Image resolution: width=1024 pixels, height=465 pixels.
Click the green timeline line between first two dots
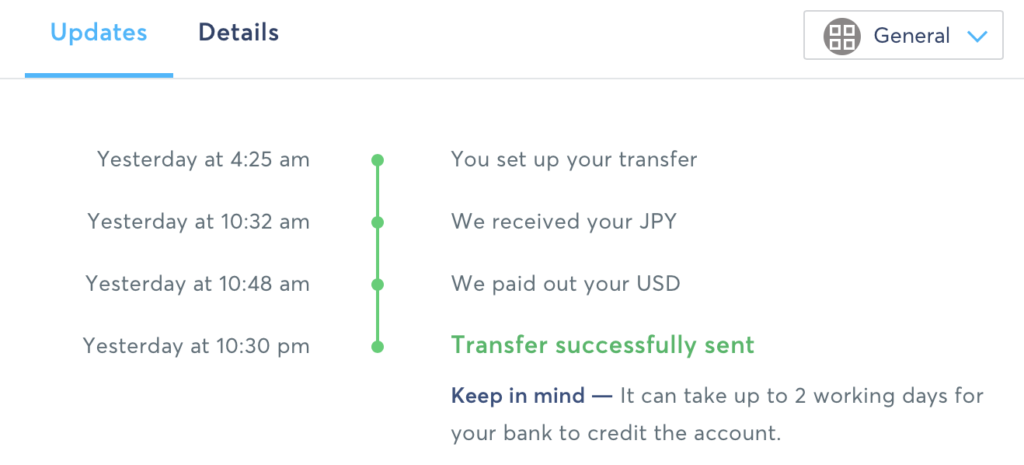377,191
